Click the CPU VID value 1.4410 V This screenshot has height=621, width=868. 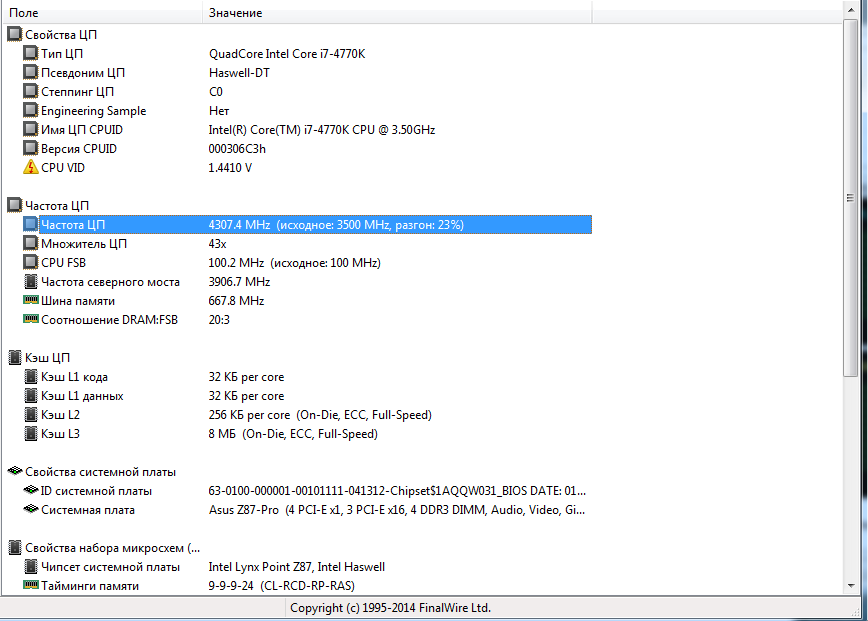coord(230,168)
